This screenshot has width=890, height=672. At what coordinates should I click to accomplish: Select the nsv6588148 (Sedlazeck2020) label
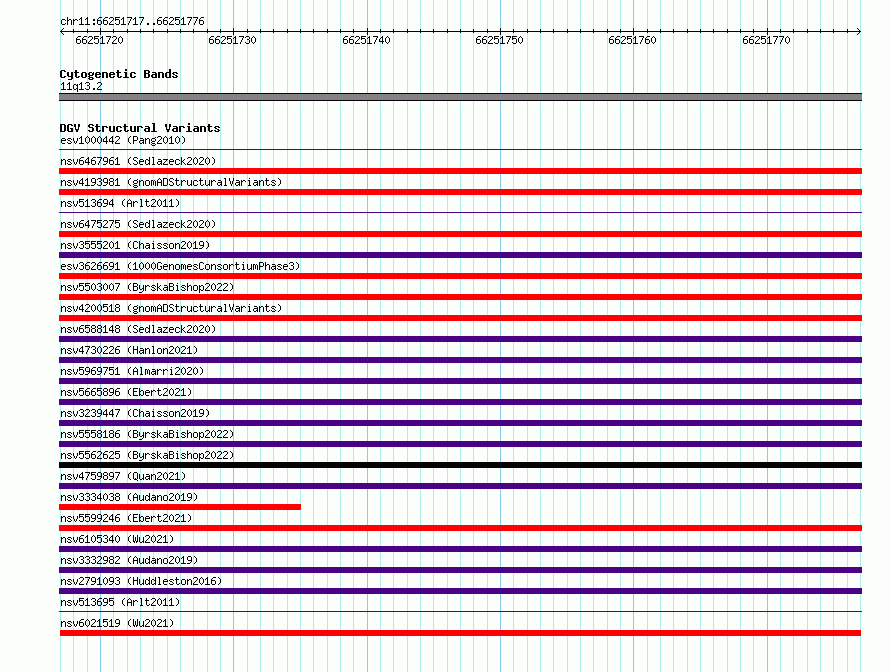tap(138, 329)
